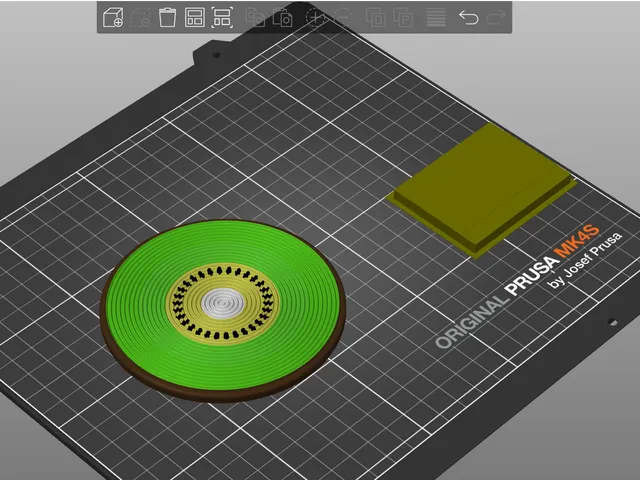Click the Remove instance dashed minus icon
The image size is (640, 480).
pos(342,18)
